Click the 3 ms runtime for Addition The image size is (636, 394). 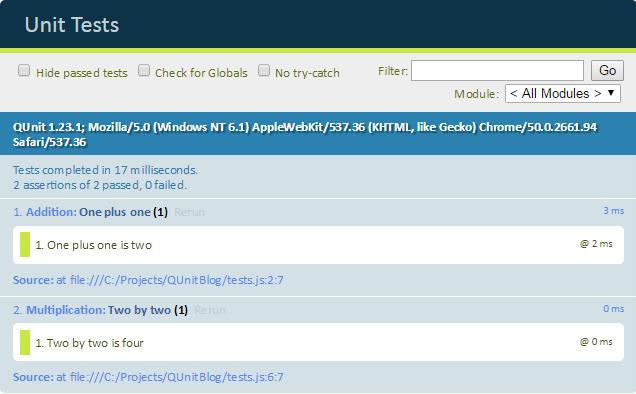point(613,211)
